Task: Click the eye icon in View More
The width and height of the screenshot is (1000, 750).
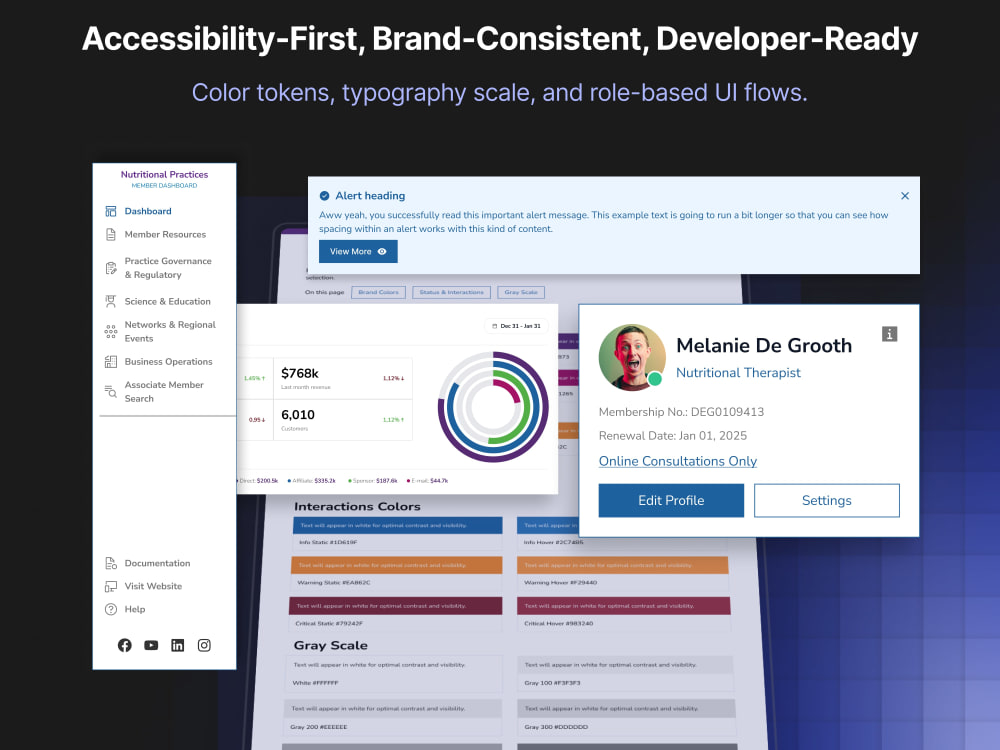Action: pyautogui.click(x=382, y=251)
